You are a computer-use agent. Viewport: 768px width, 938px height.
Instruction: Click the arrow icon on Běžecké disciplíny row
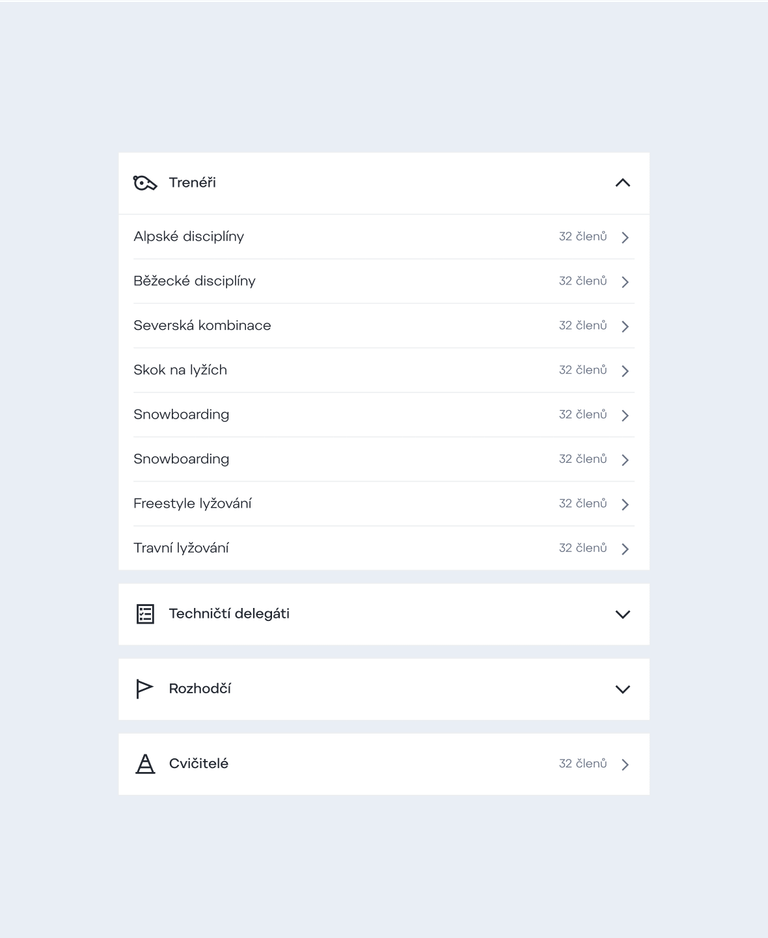pos(625,282)
